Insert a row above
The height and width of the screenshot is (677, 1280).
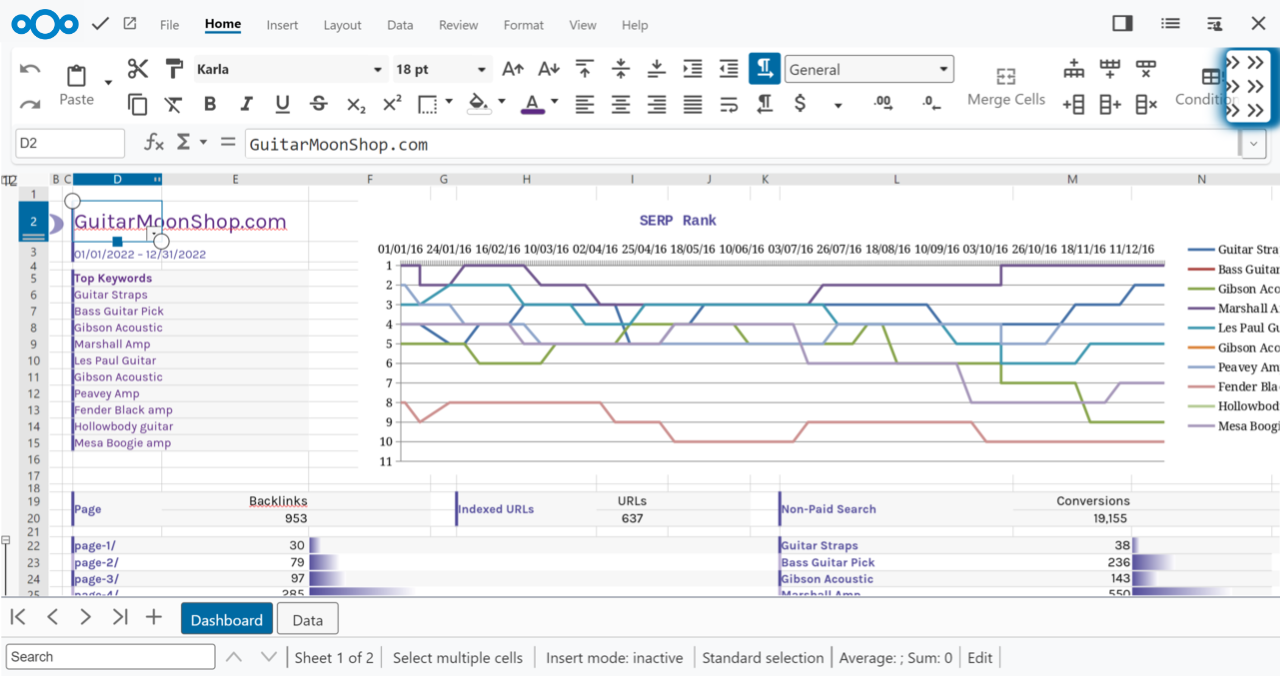(x=1074, y=69)
